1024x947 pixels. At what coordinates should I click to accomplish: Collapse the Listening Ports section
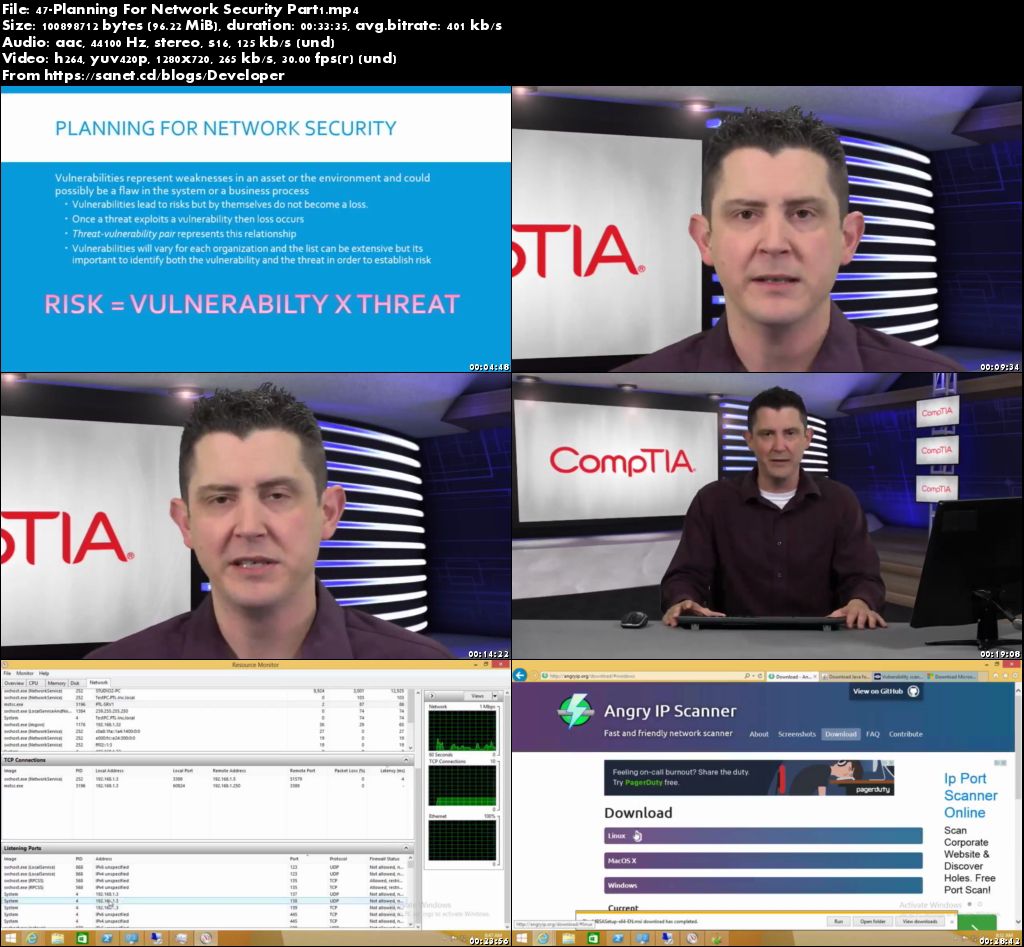coord(406,848)
